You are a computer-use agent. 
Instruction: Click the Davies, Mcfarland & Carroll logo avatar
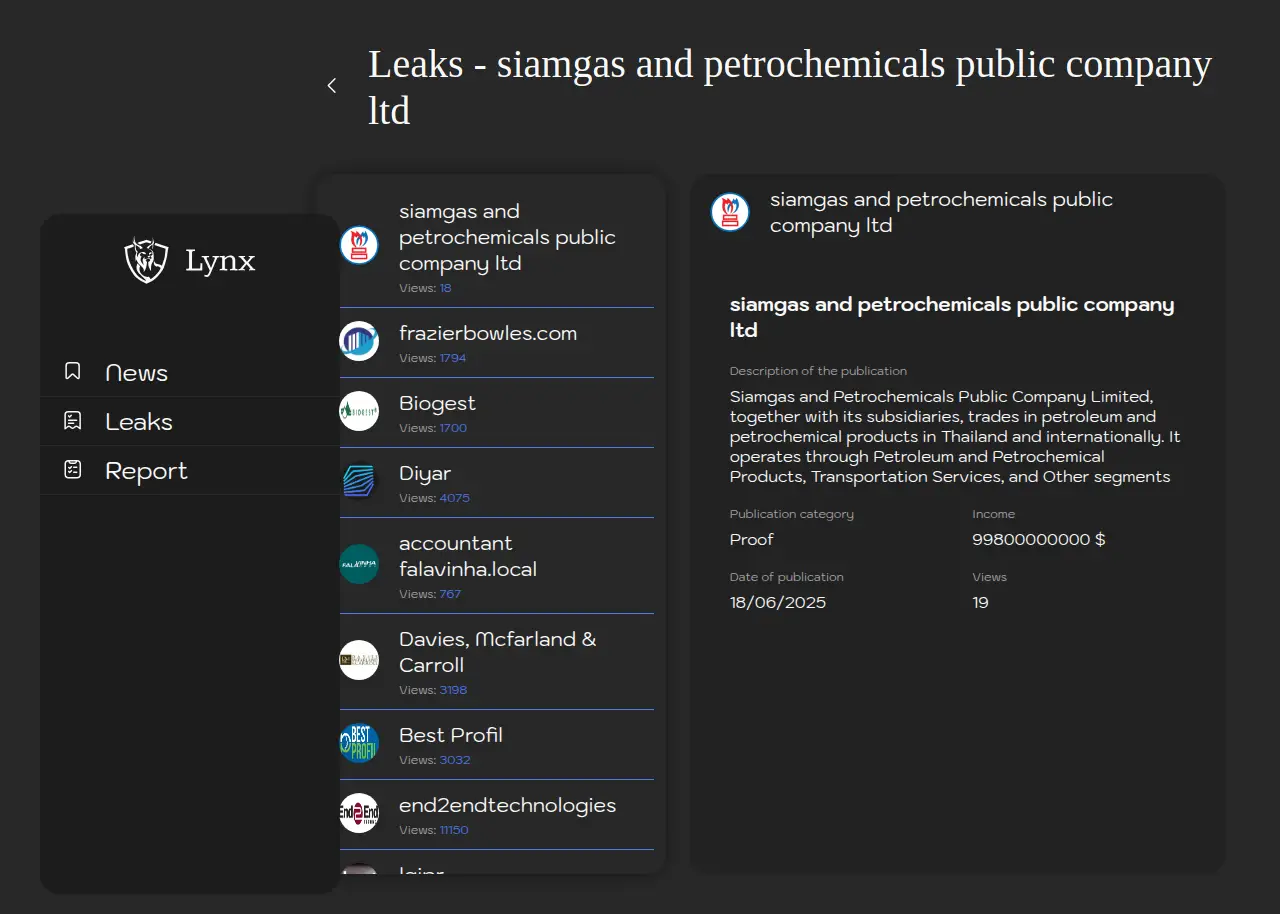click(x=359, y=660)
